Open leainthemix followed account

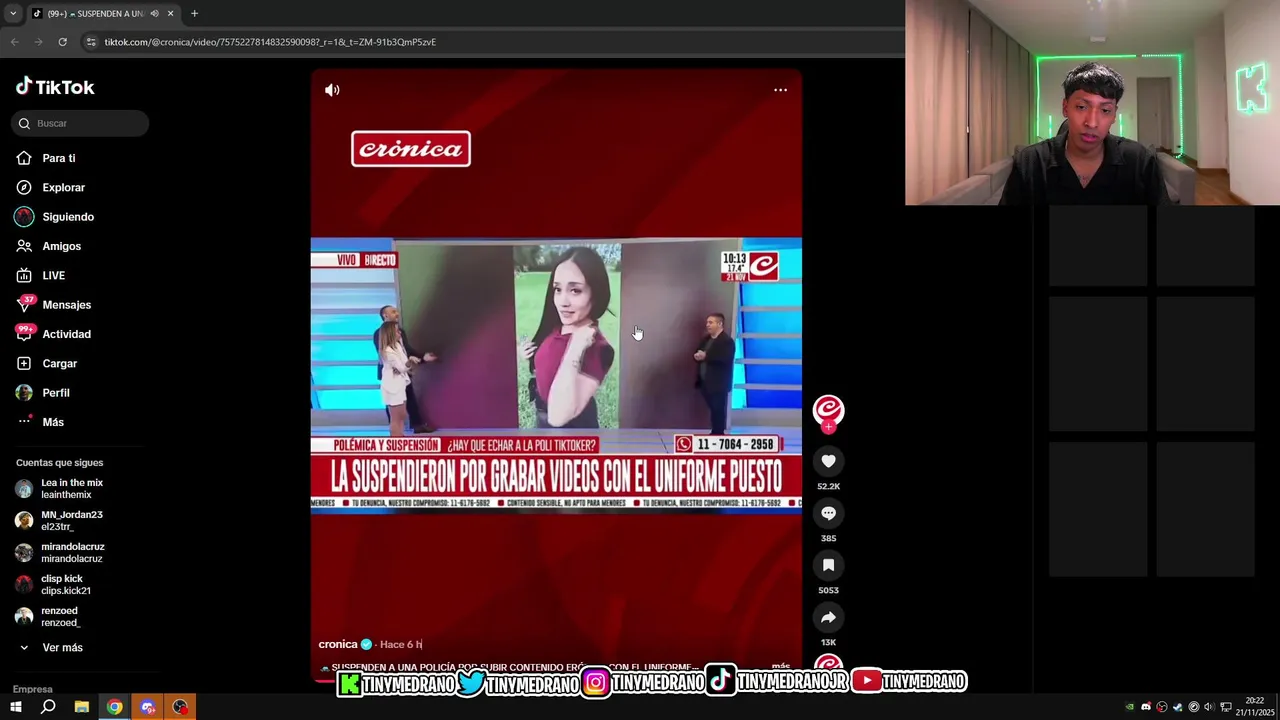coord(70,489)
